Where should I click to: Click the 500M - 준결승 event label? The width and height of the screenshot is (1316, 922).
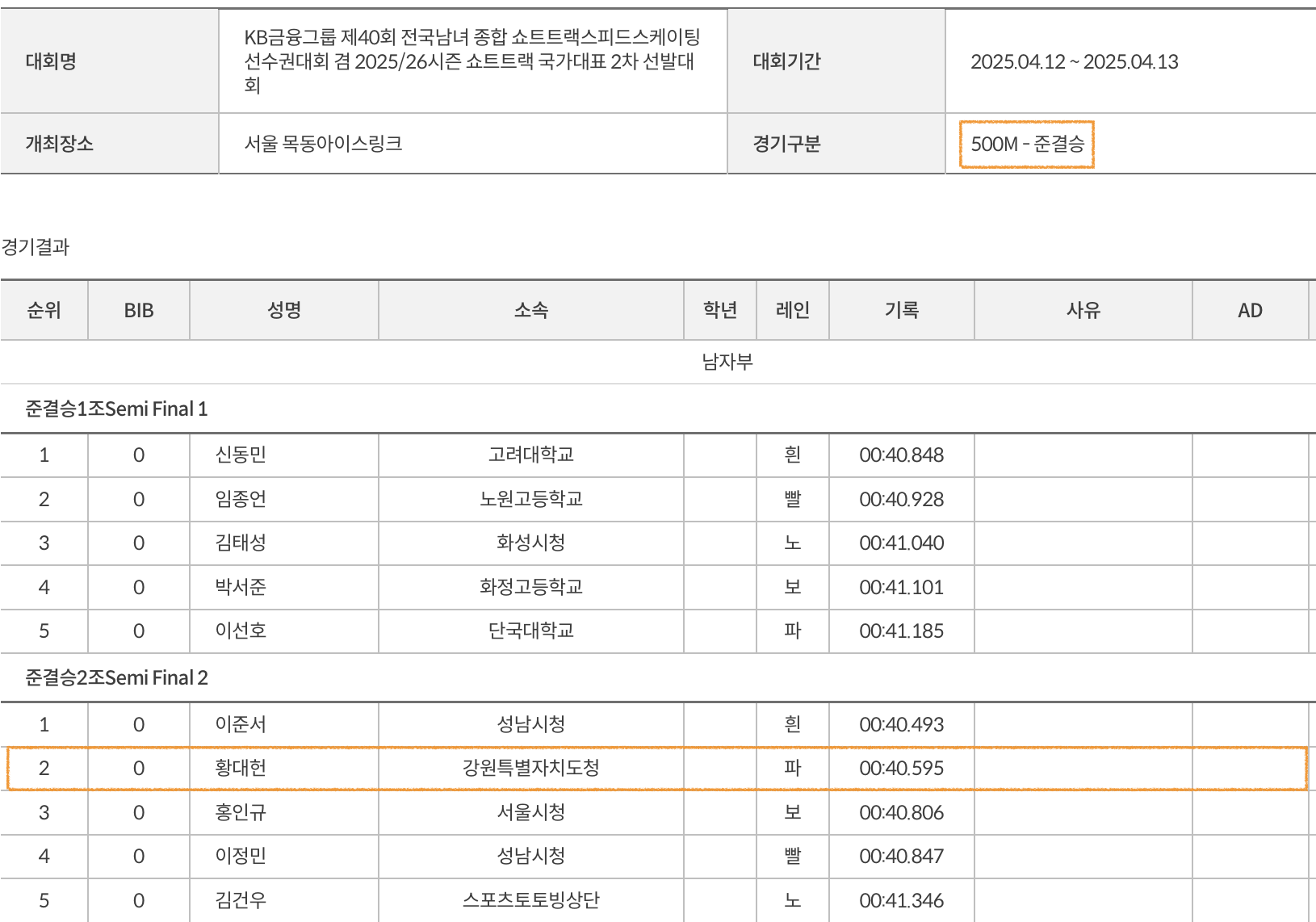(1026, 144)
